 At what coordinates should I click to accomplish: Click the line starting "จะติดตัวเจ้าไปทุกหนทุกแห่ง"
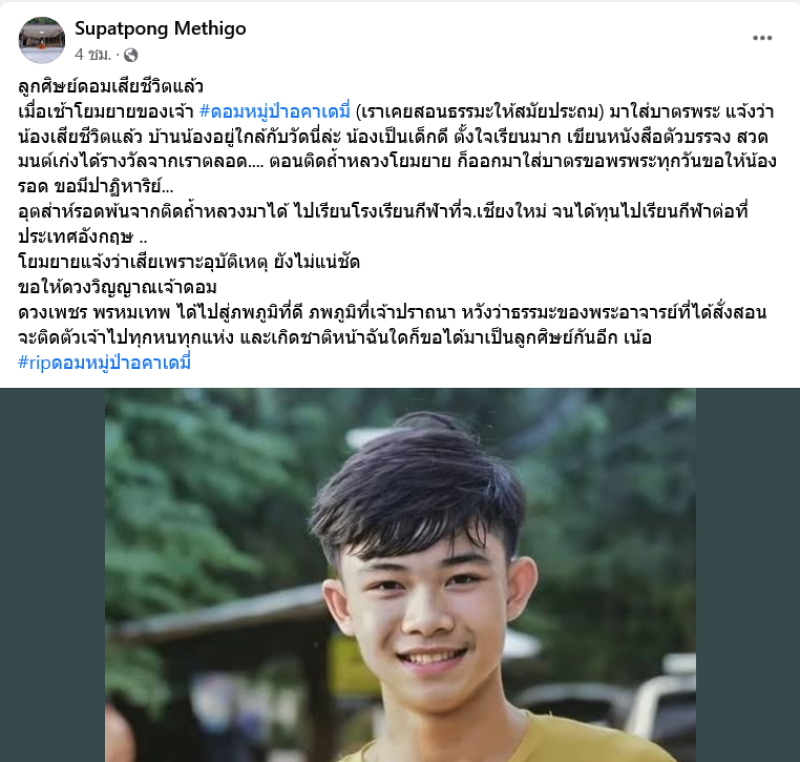[335, 338]
